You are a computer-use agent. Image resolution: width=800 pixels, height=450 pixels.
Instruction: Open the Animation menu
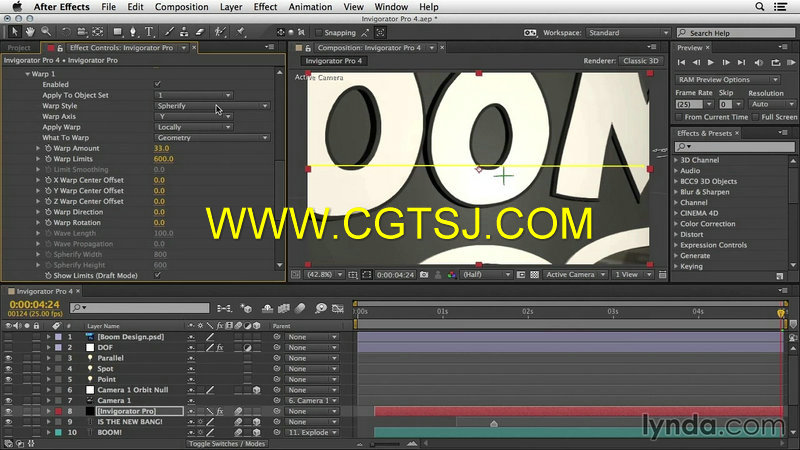click(x=310, y=7)
